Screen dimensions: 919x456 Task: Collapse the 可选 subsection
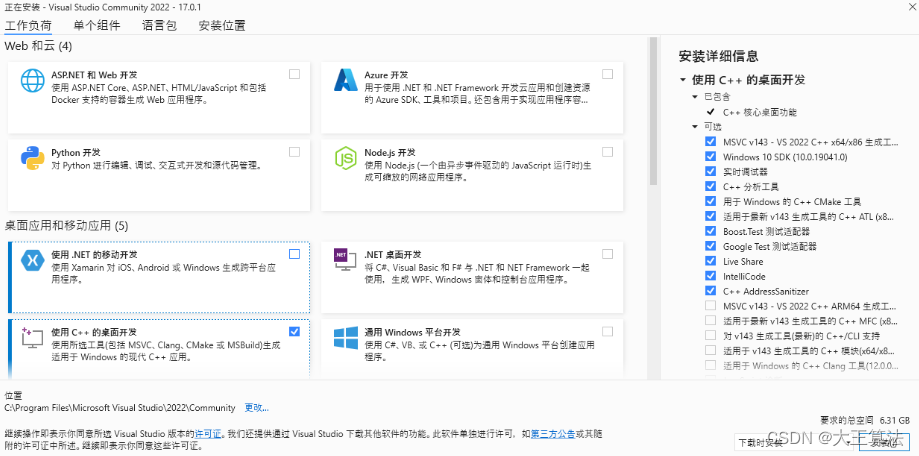tap(695, 127)
